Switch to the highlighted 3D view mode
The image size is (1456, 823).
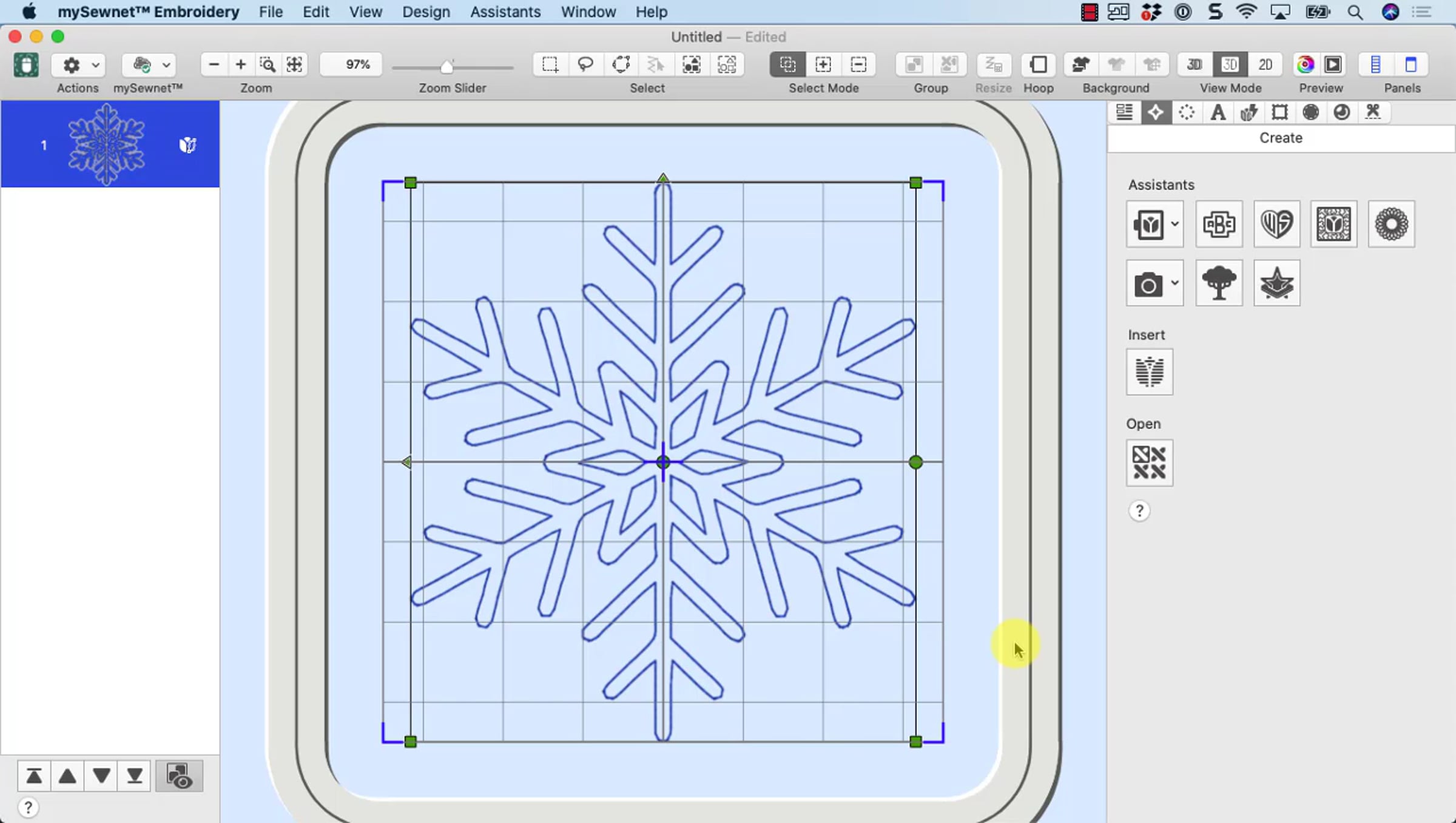click(1230, 64)
